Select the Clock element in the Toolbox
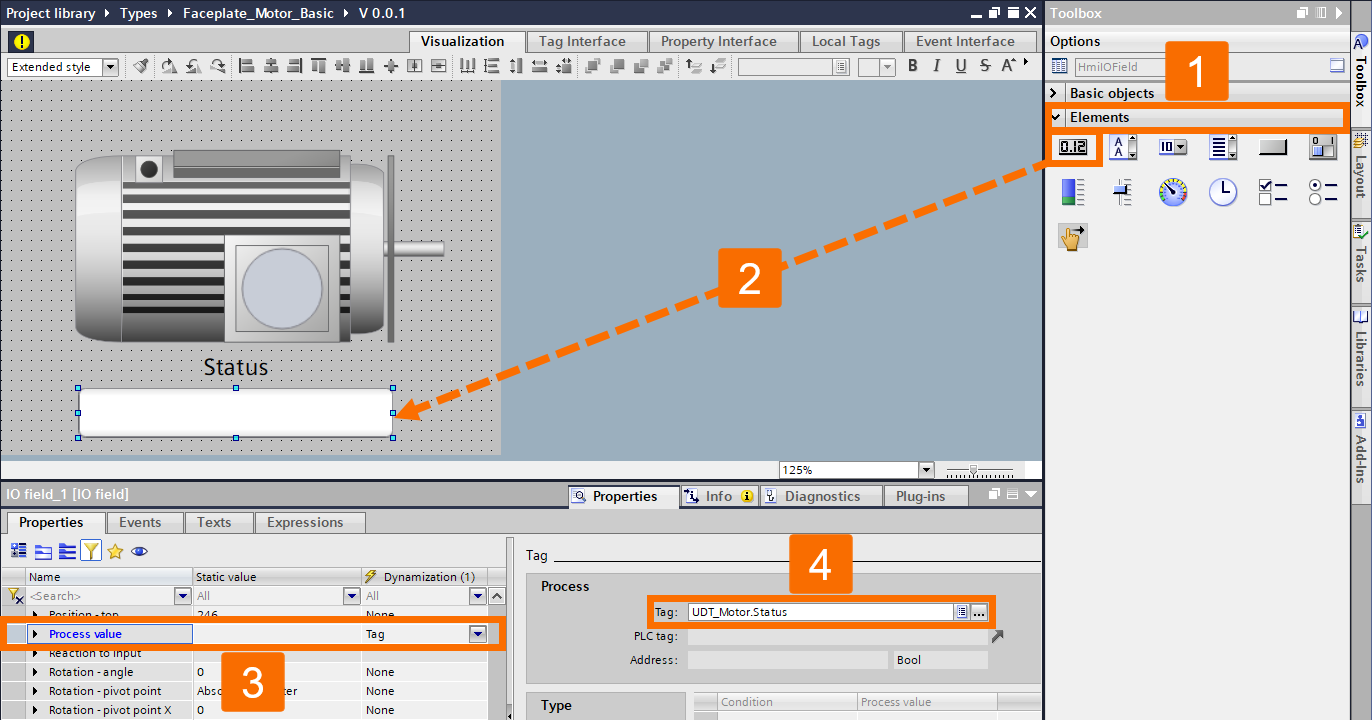The width and height of the screenshot is (1372, 720). click(x=1222, y=192)
